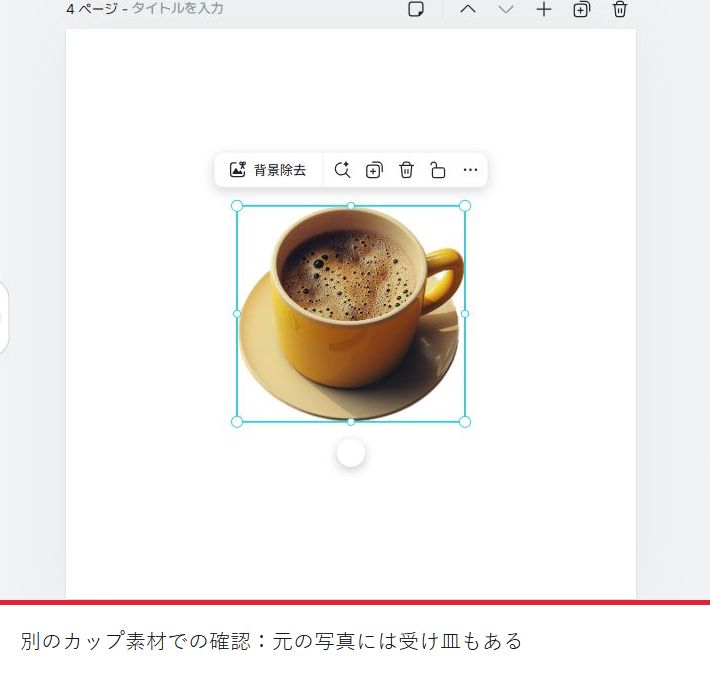
Task: Click the bottom edge middle crop handle
Action: (351, 422)
